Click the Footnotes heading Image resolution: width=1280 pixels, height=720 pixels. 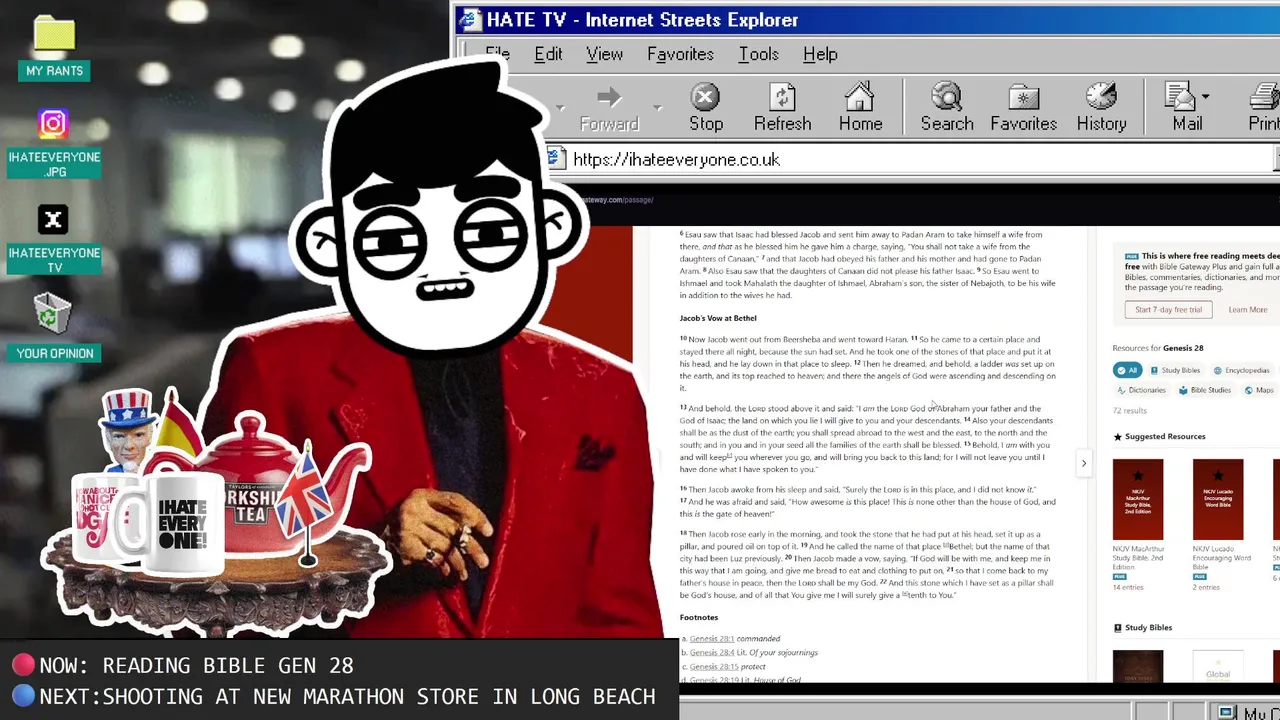[699, 617]
